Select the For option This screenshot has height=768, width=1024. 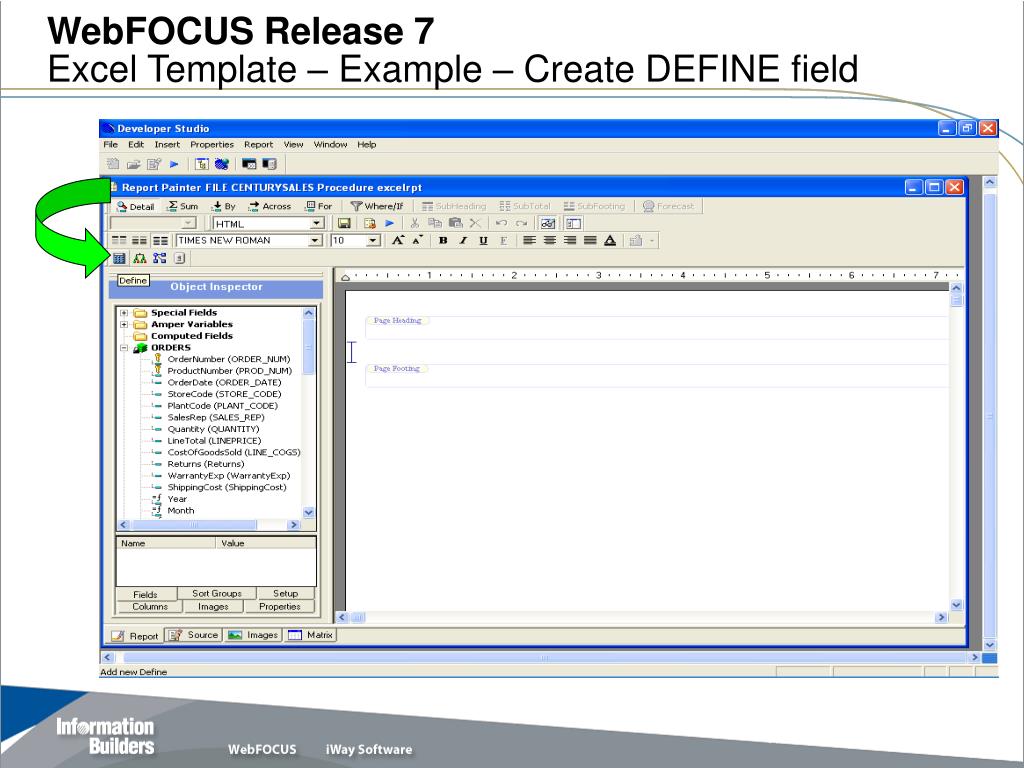click(x=319, y=206)
